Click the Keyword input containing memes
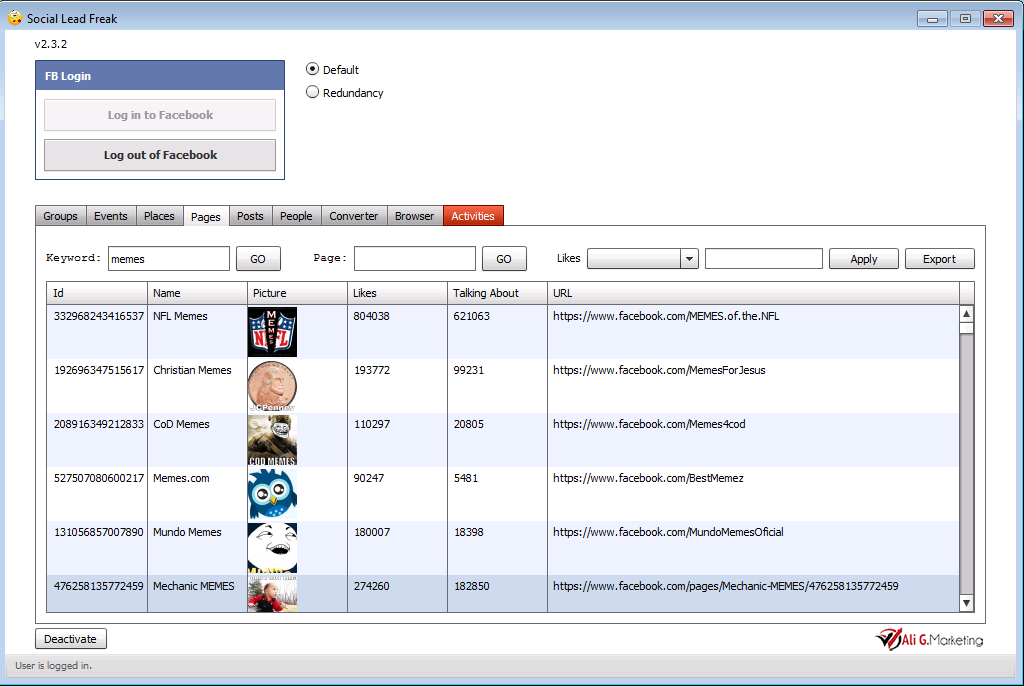The height and width of the screenshot is (687, 1024). point(168,259)
